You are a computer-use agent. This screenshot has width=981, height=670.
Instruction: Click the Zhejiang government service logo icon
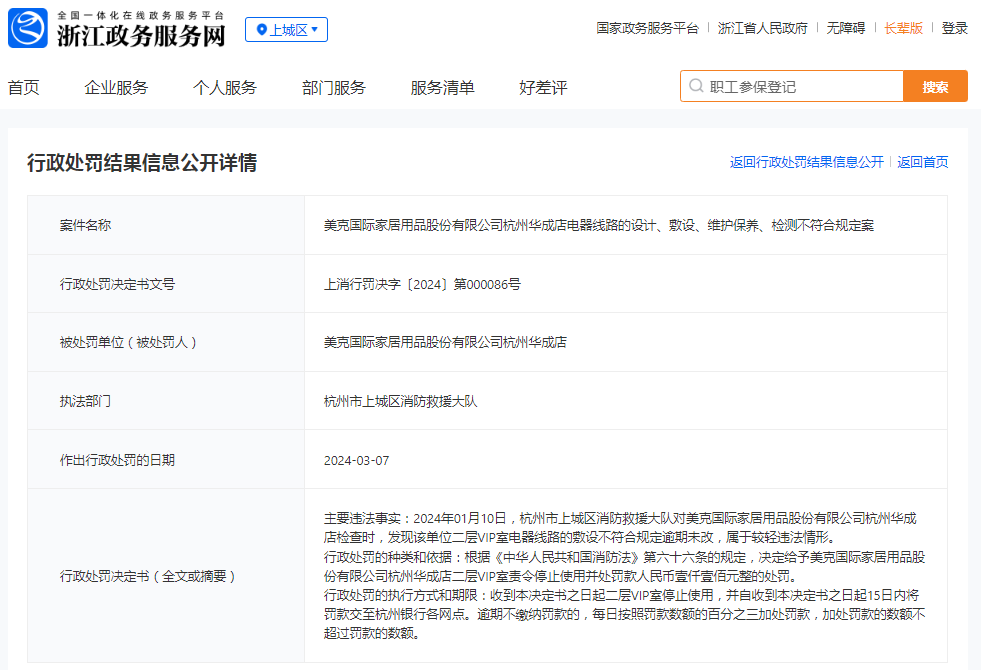coord(28,28)
